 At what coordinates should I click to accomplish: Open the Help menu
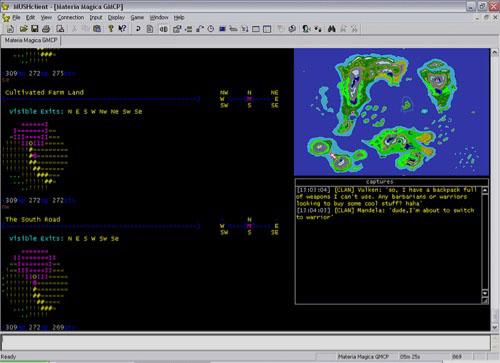179,17
